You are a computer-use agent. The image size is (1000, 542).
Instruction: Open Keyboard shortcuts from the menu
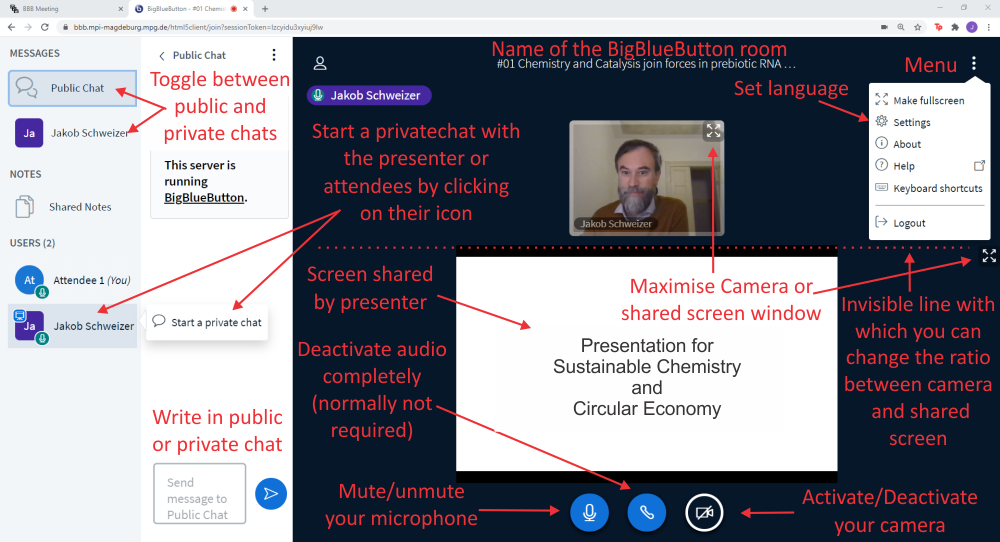[929, 188]
